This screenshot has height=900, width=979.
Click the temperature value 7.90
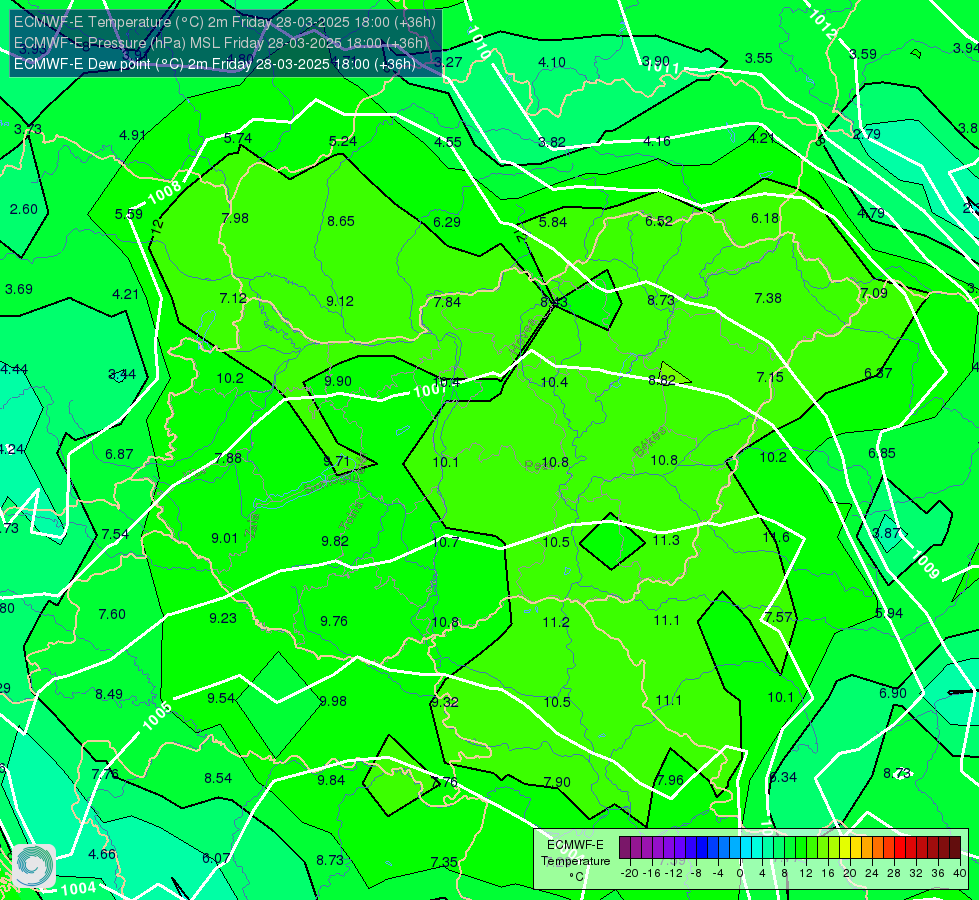[556, 782]
